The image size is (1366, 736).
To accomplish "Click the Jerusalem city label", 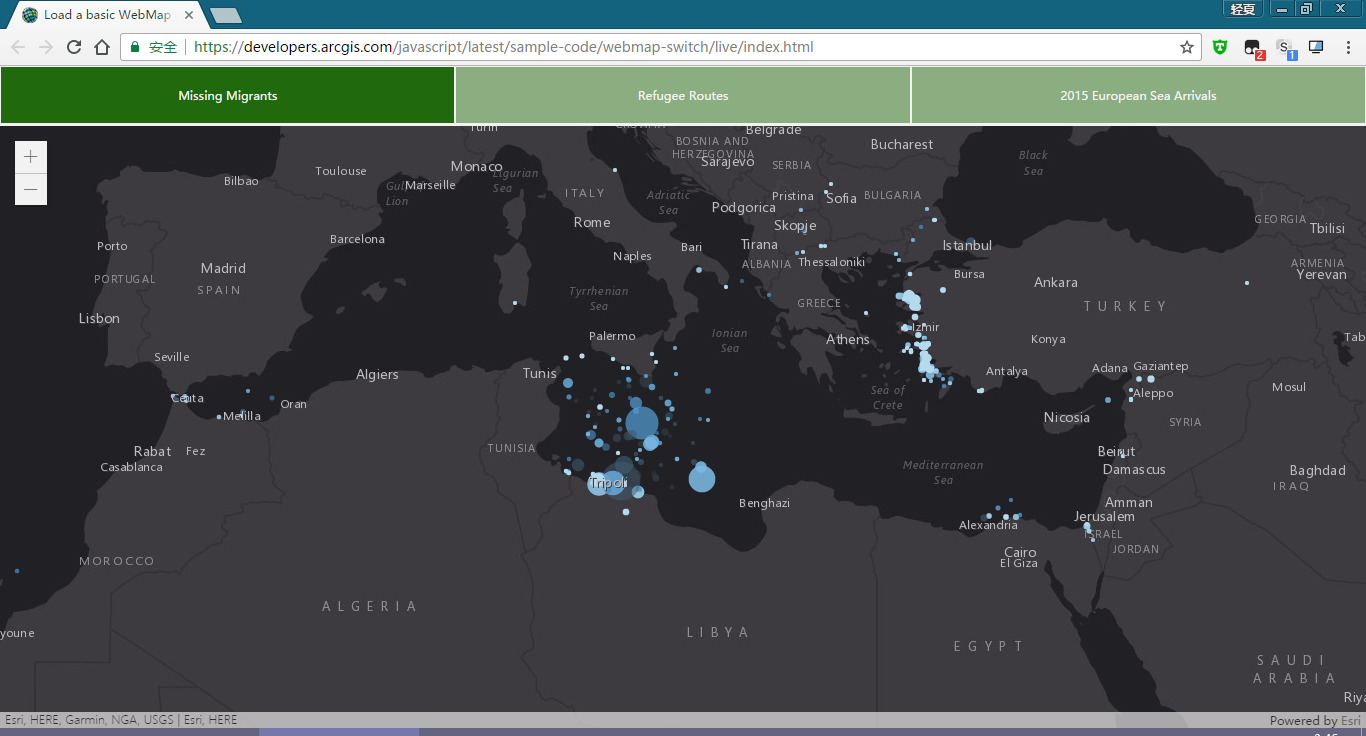I will pos(1104,517).
